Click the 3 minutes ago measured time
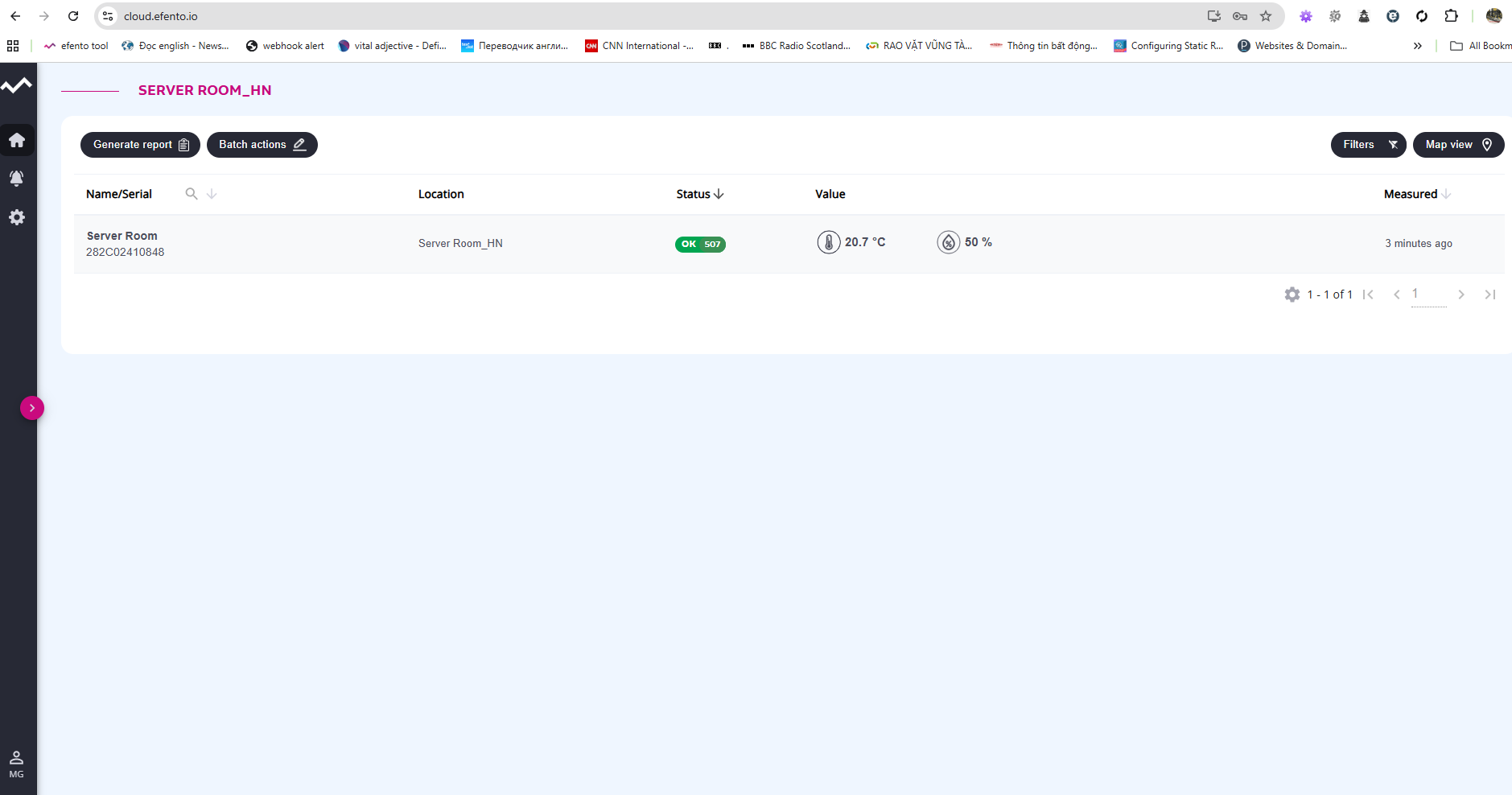The image size is (1512, 795). (1419, 243)
